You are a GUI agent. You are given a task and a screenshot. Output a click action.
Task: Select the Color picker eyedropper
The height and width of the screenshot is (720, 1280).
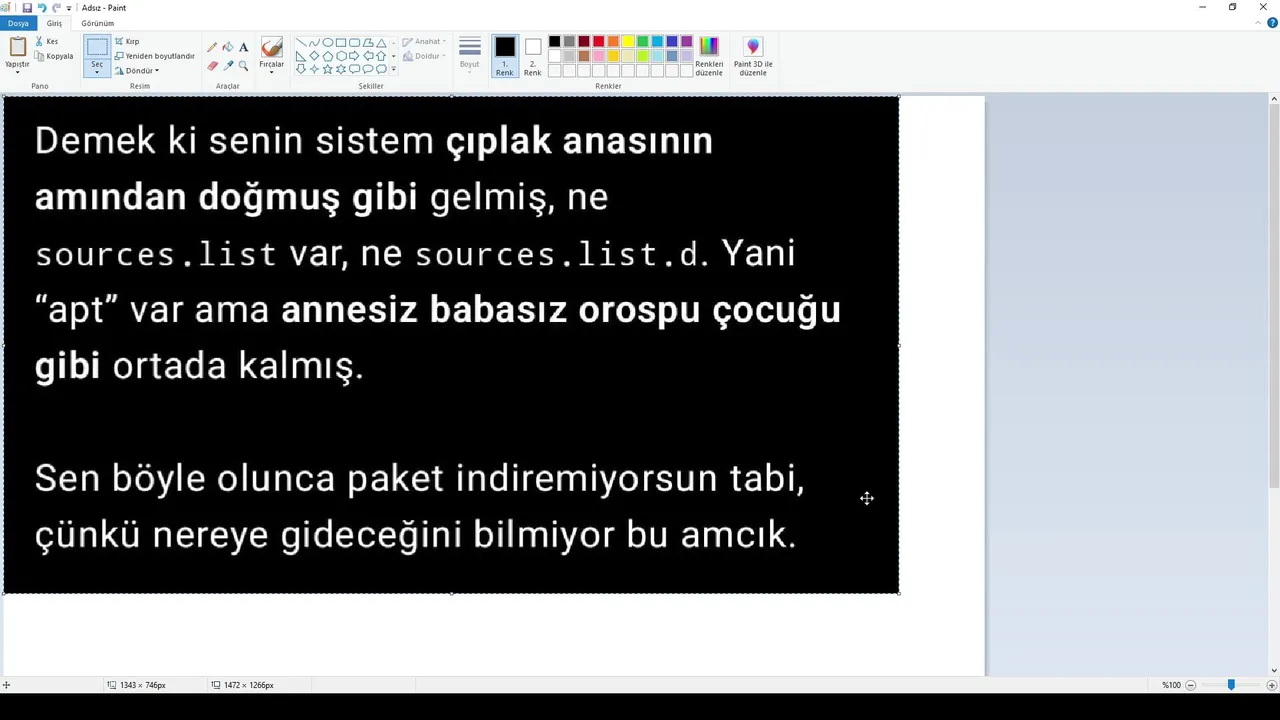pos(228,66)
